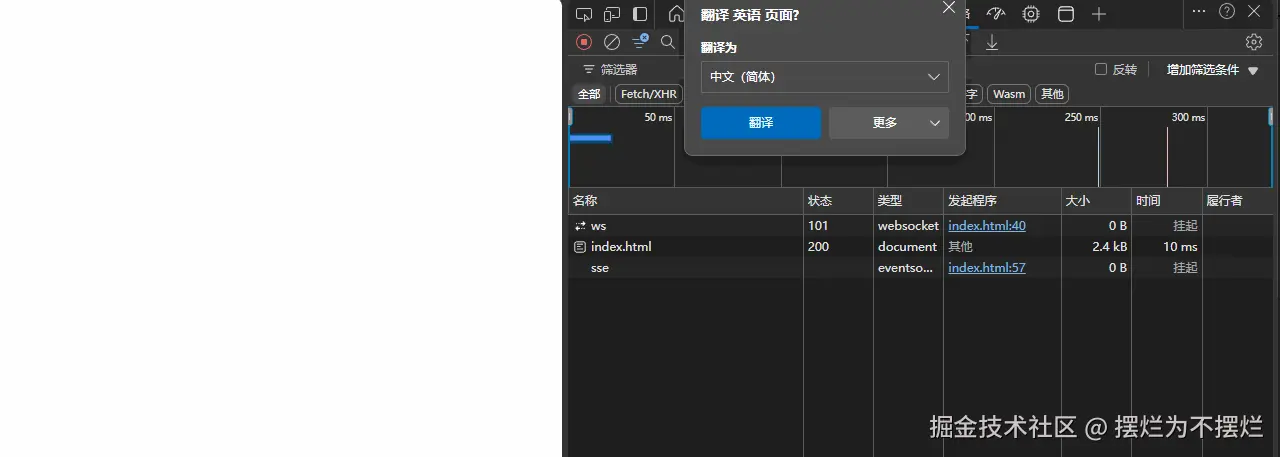Image resolution: width=1280 pixels, height=457 pixels.
Task: Toggle the DevTools sidebar dock icon
Action: (640, 14)
